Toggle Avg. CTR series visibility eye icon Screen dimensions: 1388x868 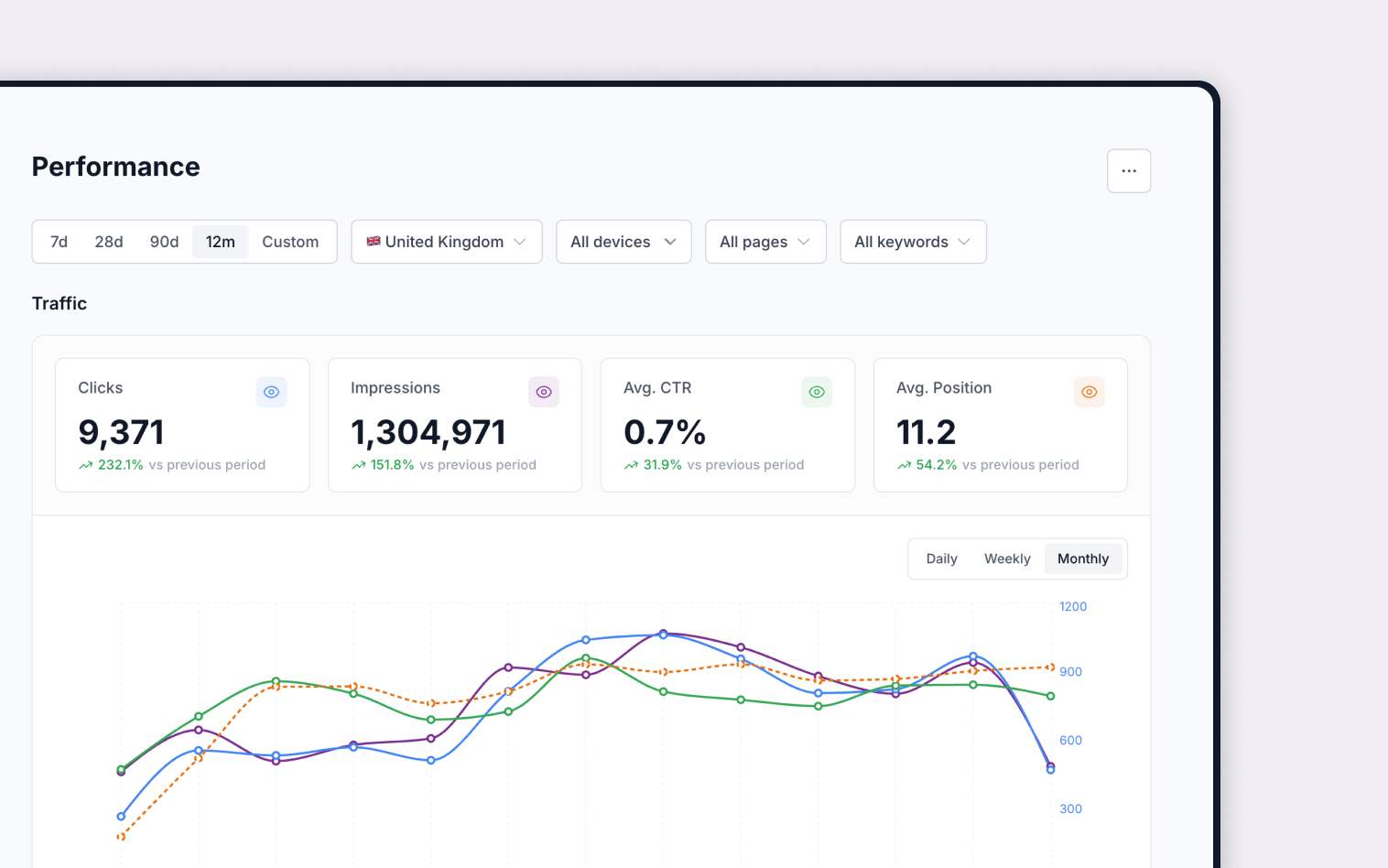coord(817,392)
